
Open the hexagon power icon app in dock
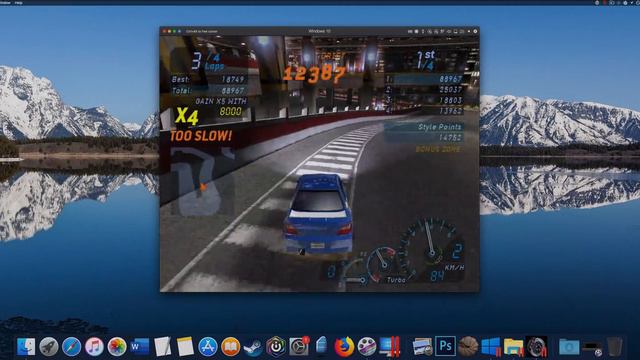click(x=276, y=347)
